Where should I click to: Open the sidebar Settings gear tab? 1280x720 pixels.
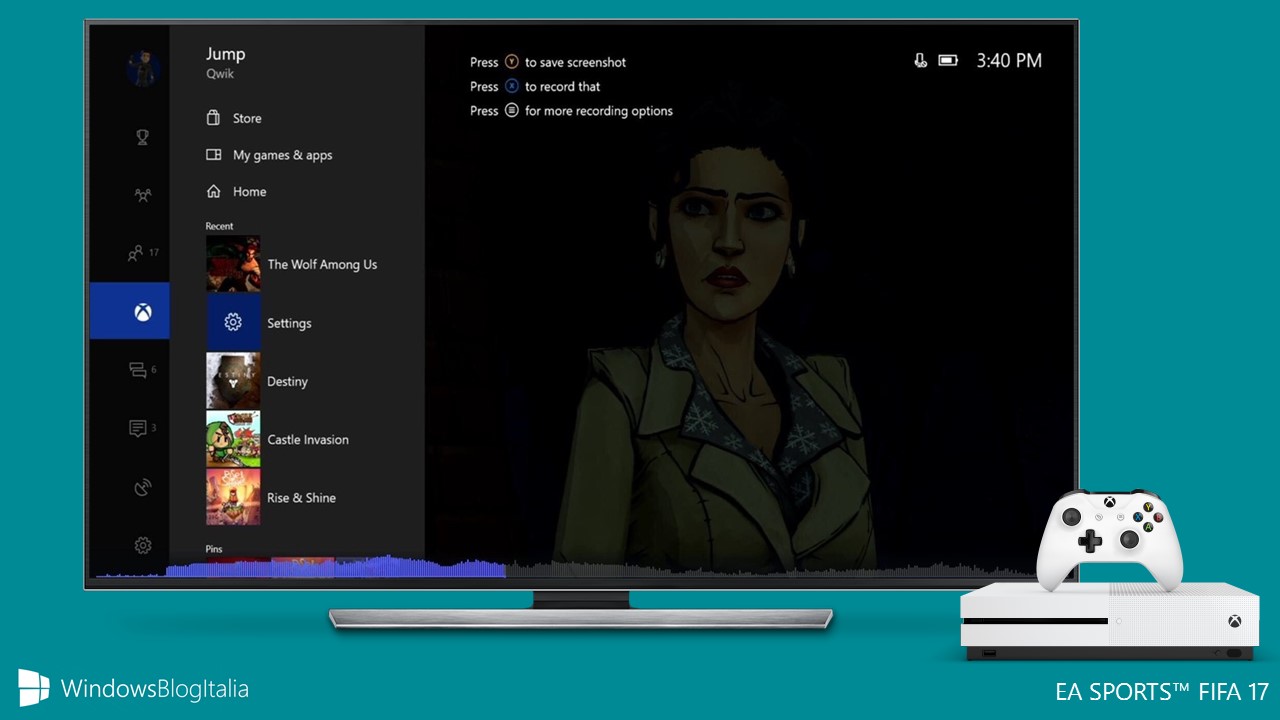pyautogui.click(x=143, y=545)
